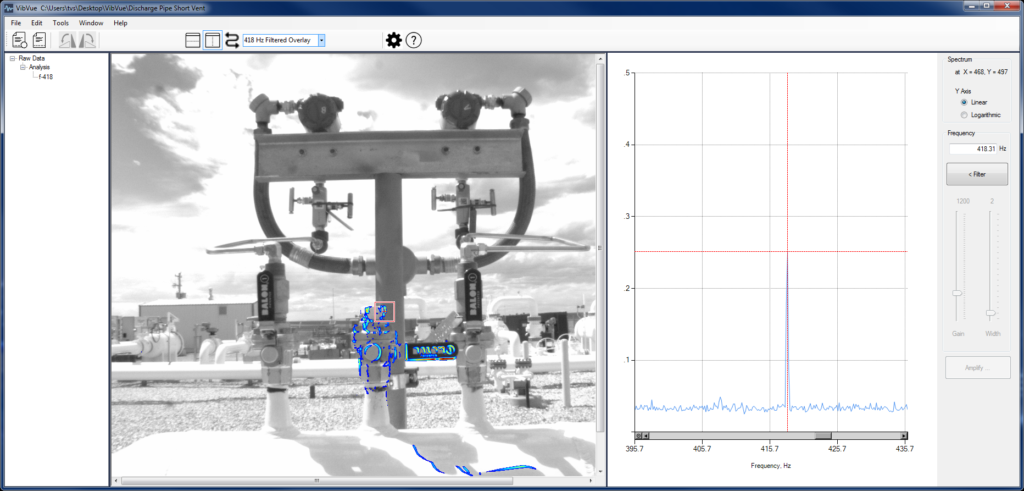The width and height of the screenshot is (1024, 491).
Task: Click the < Filter button
Action: 976,174
